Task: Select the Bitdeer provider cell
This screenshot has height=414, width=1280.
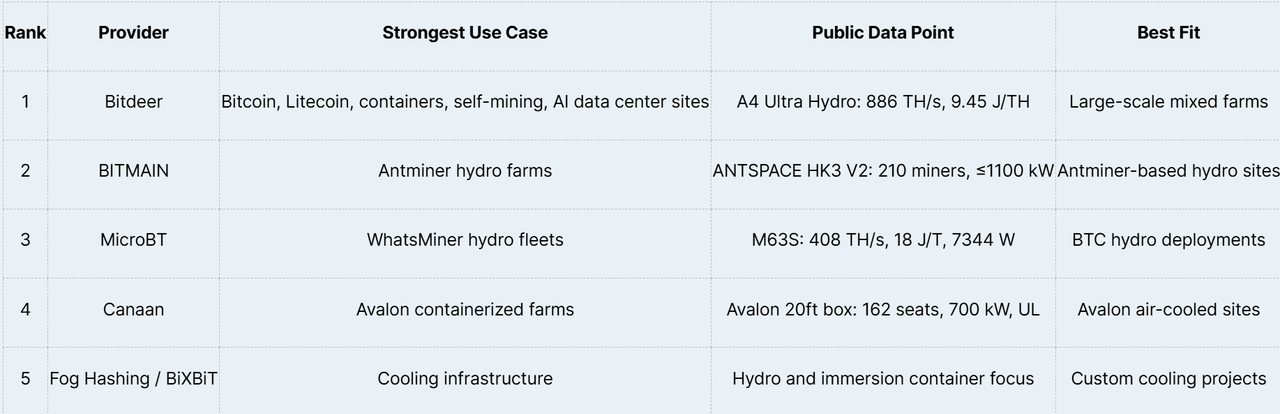Action: (133, 102)
